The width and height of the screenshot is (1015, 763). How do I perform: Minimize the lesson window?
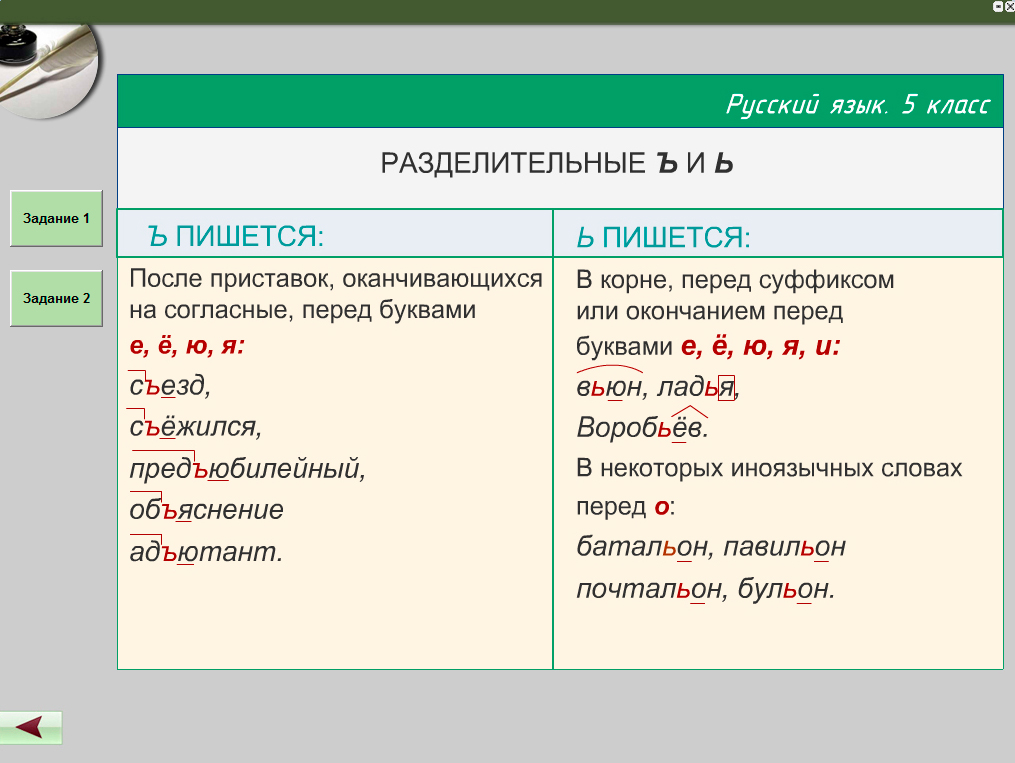pos(997,6)
